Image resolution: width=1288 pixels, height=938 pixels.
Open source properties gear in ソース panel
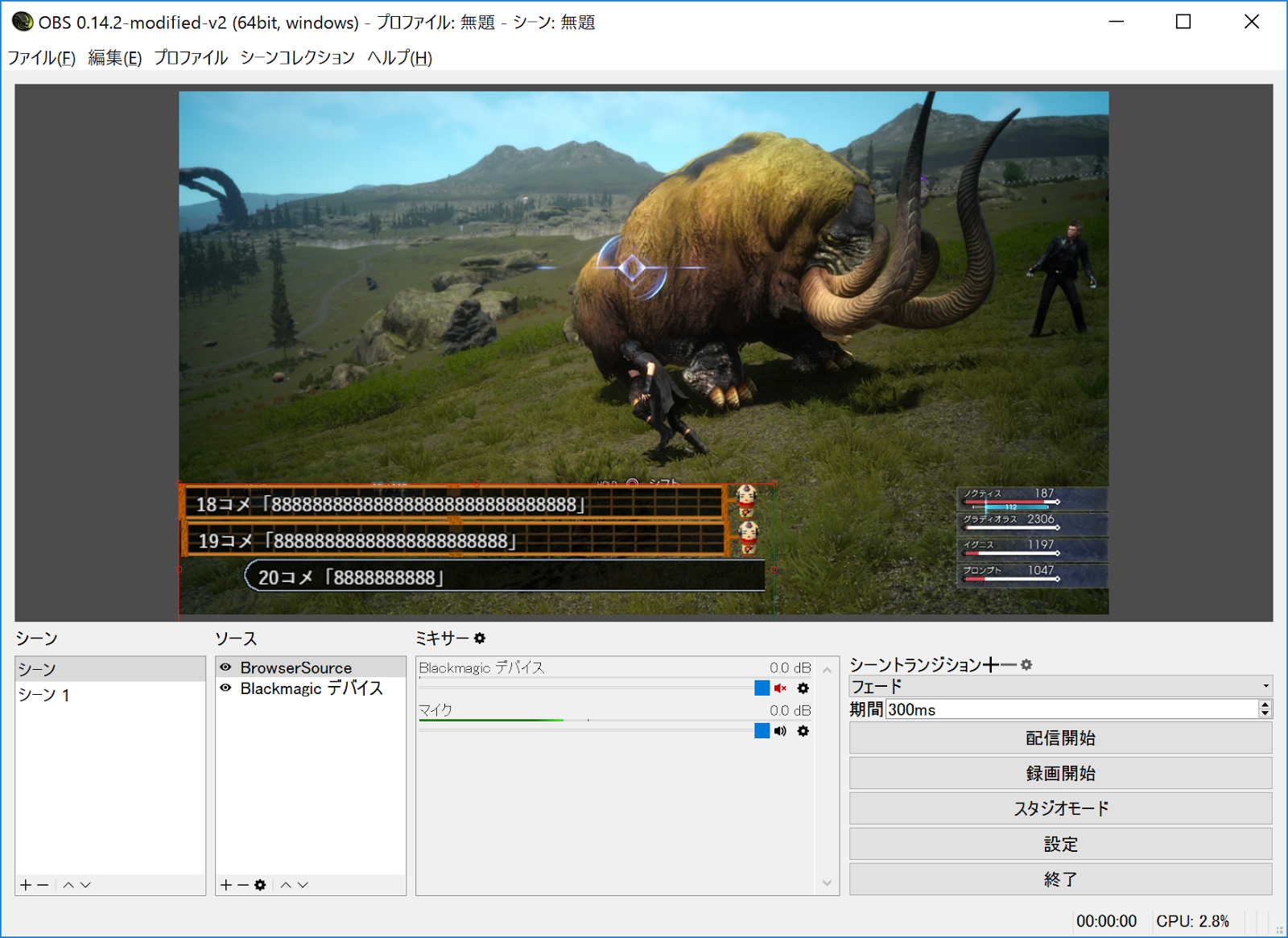click(x=260, y=885)
